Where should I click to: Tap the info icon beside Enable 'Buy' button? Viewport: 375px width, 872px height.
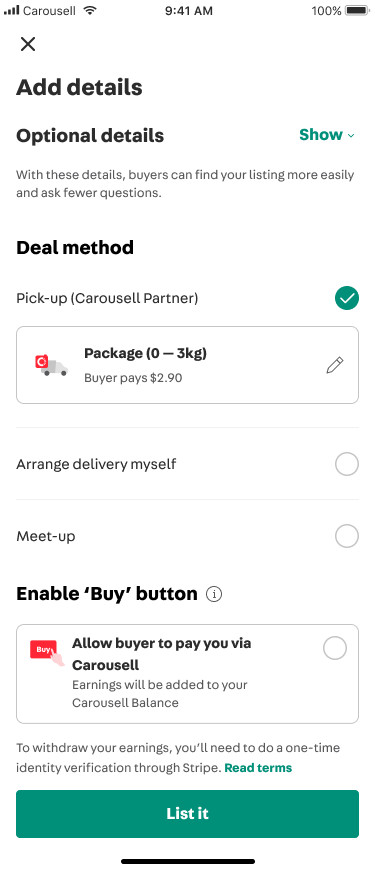[x=214, y=594]
